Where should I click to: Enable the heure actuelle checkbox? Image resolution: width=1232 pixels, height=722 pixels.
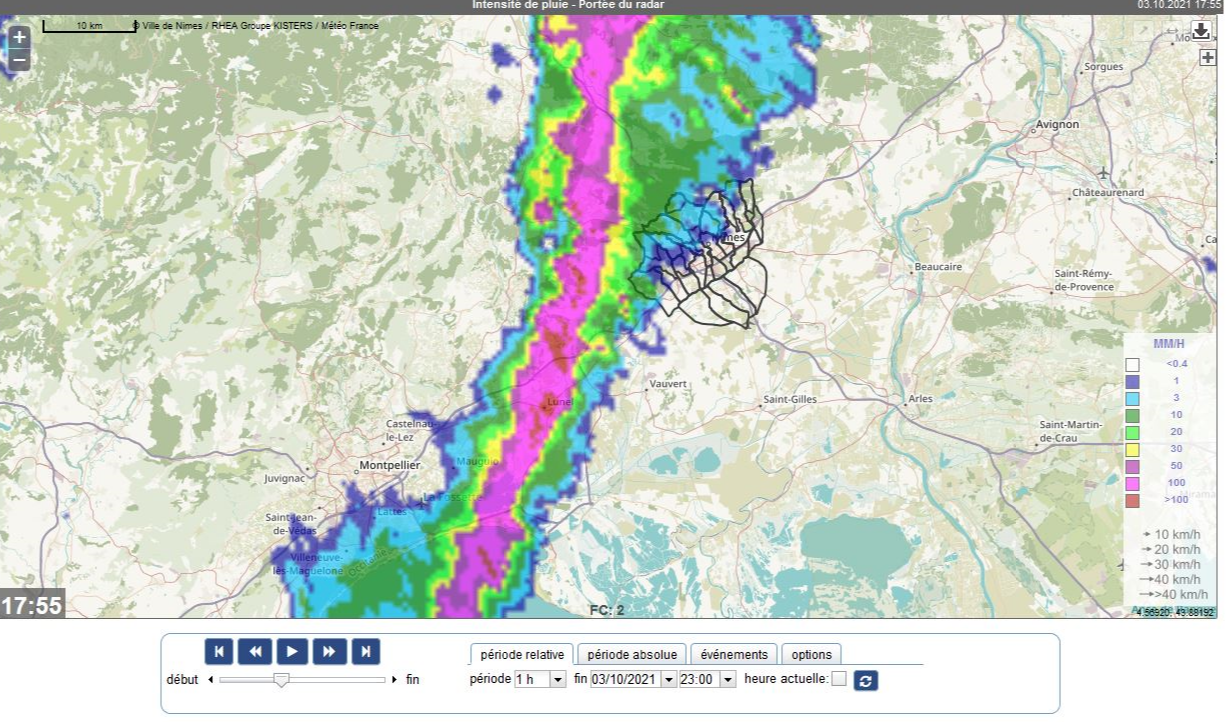[x=839, y=680]
